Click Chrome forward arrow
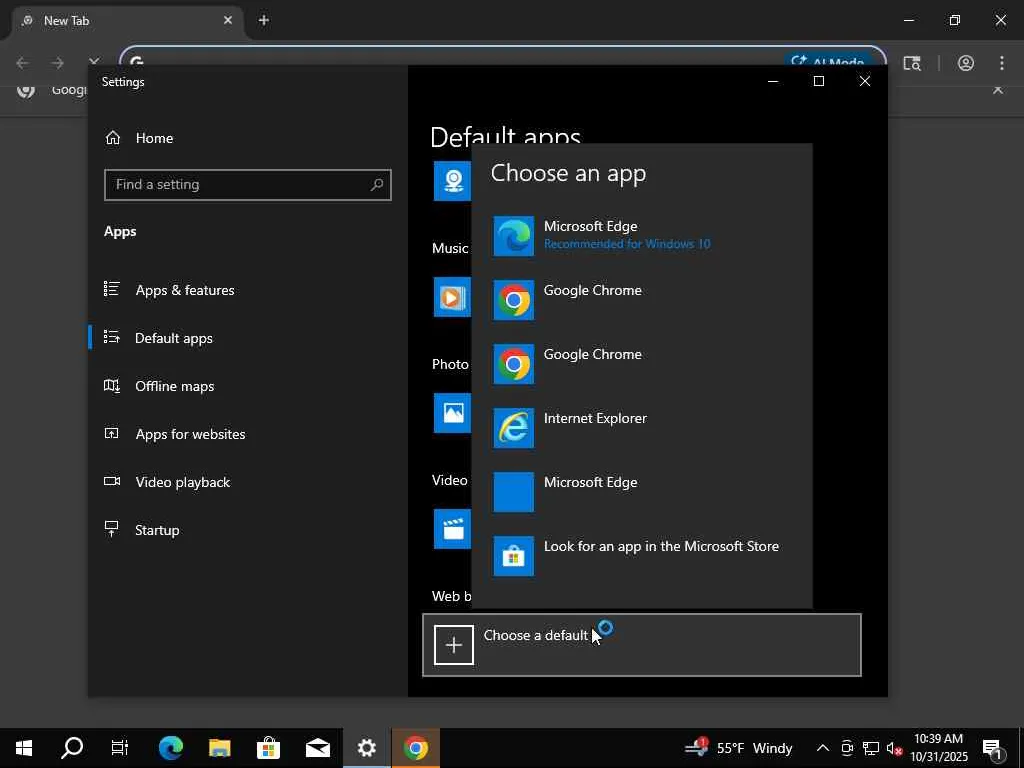Viewport: 1024px width, 768px height. (58, 63)
